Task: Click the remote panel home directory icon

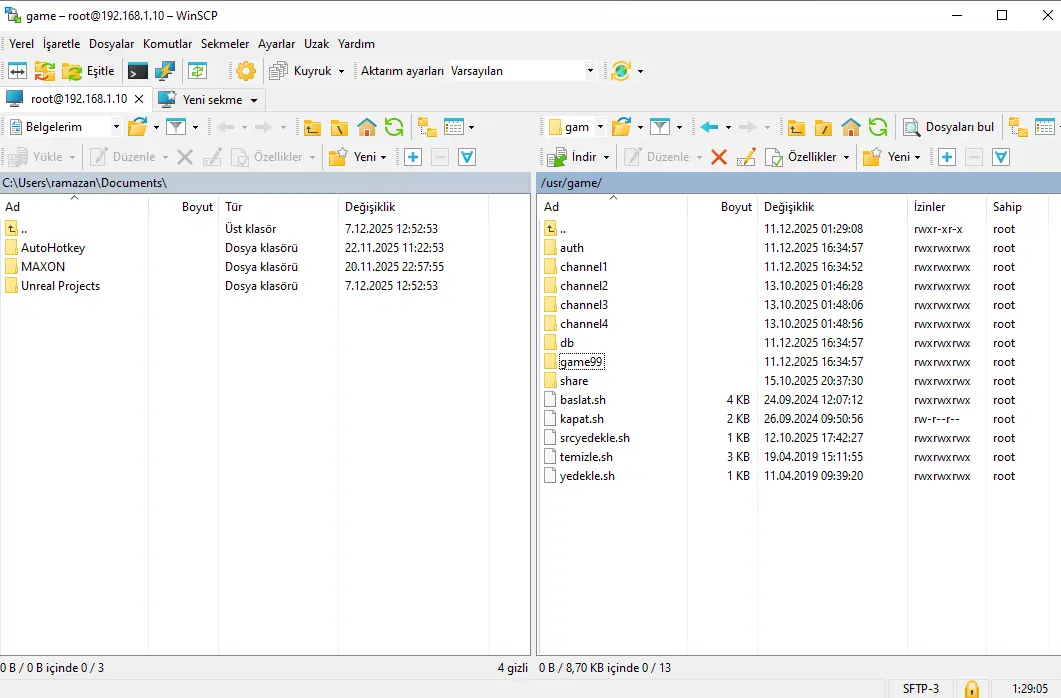Action: tap(851, 127)
